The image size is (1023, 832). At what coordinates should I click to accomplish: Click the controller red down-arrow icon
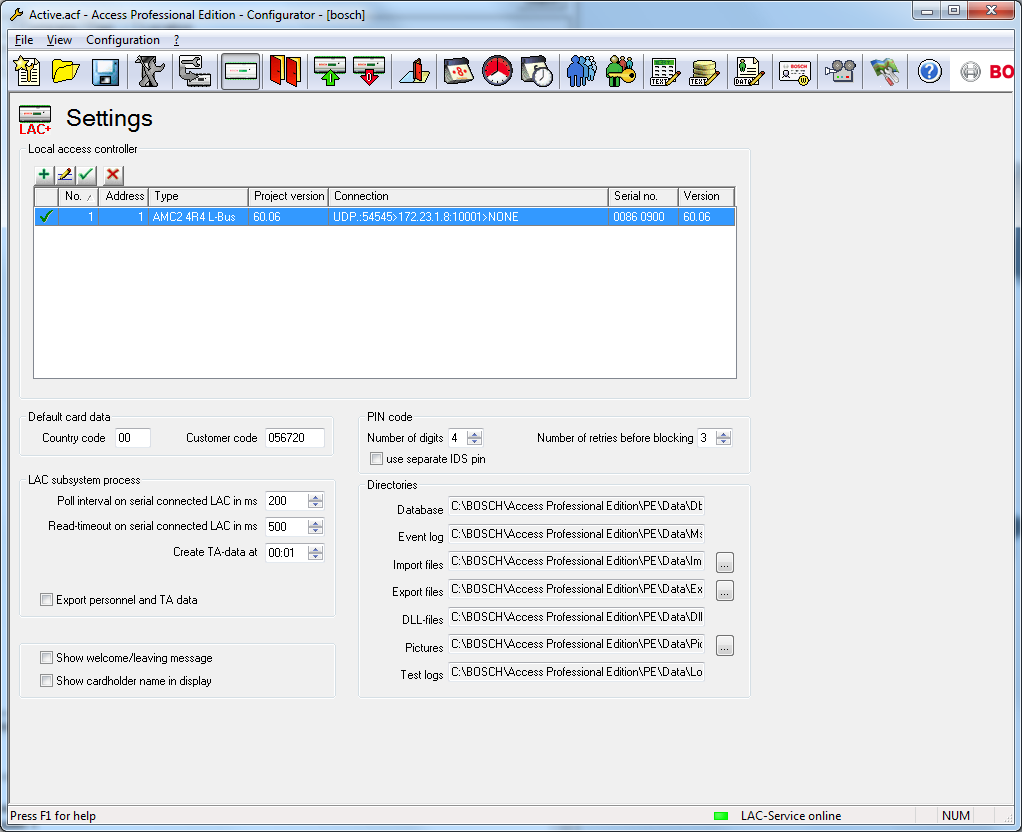coord(369,71)
